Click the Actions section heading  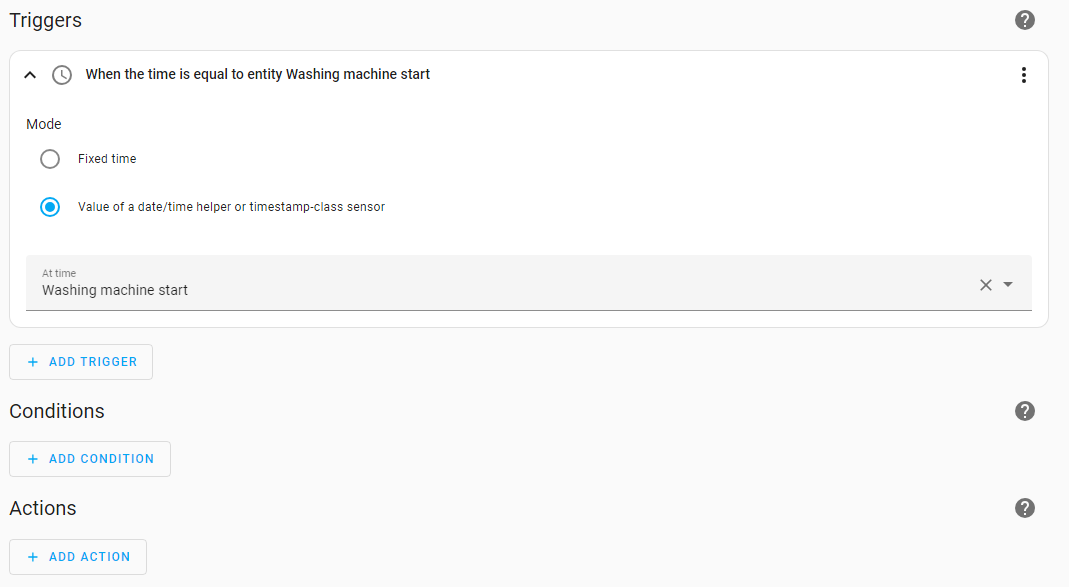click(x=43, y=508)
